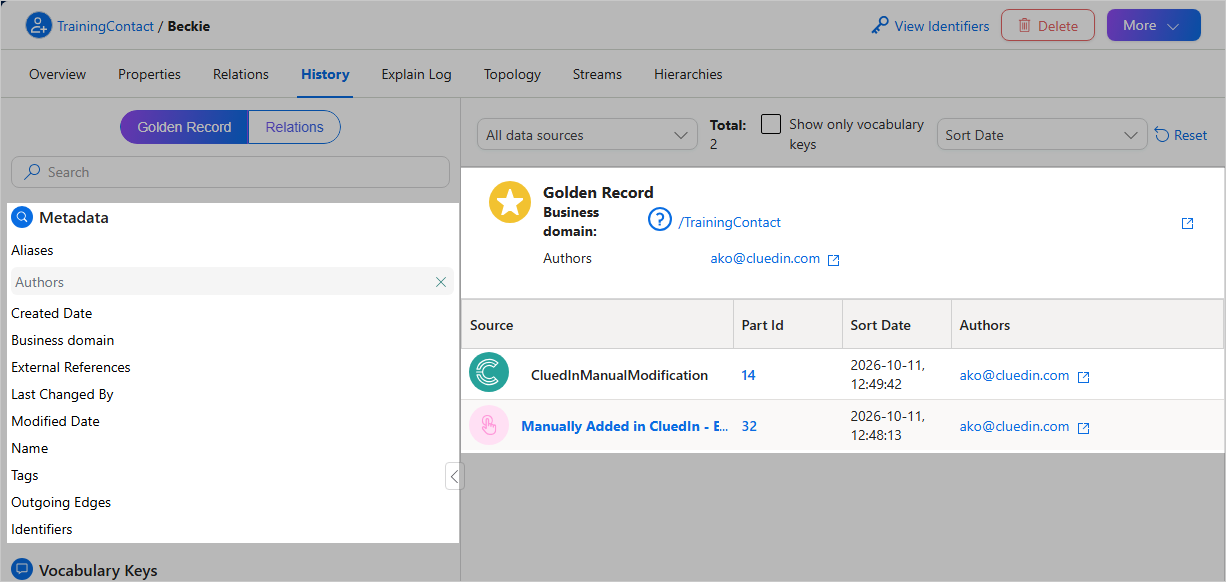Image resolution: width=1226 pixels, height=582 pixels.
Task: Open the Properties tab
Action: pos(150,74)
